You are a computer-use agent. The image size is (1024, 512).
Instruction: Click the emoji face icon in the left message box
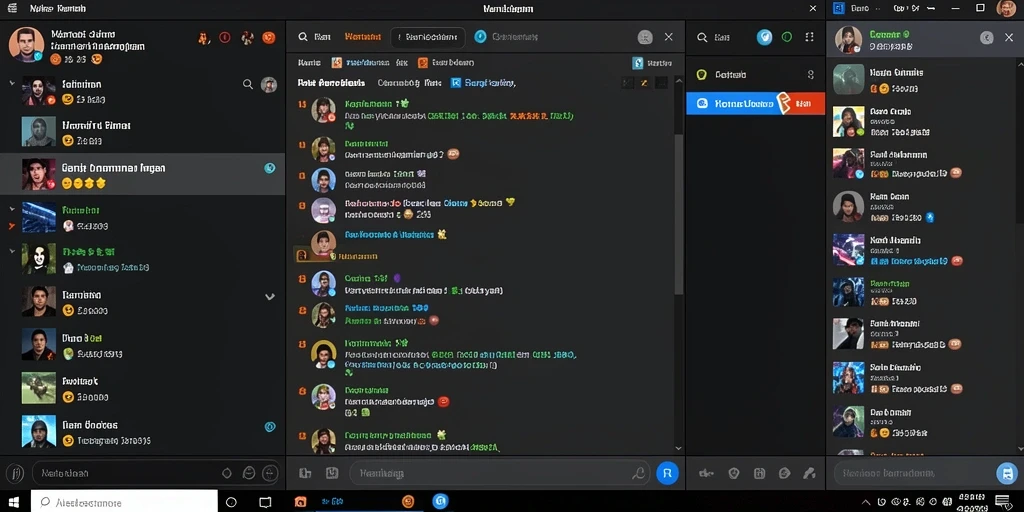[249, 473]
